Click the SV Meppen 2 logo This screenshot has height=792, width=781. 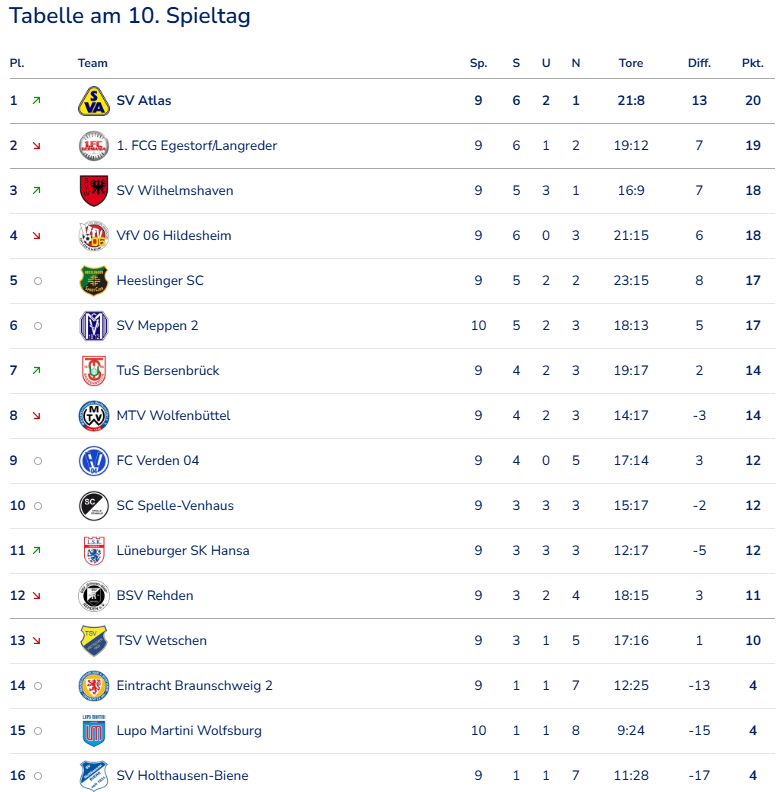click(x=93, y=326)
